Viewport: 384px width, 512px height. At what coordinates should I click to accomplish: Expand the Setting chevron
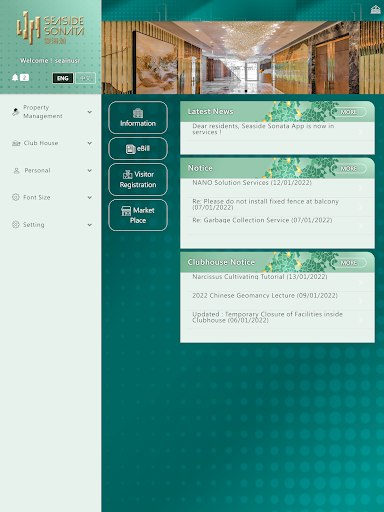coord(90,225)
